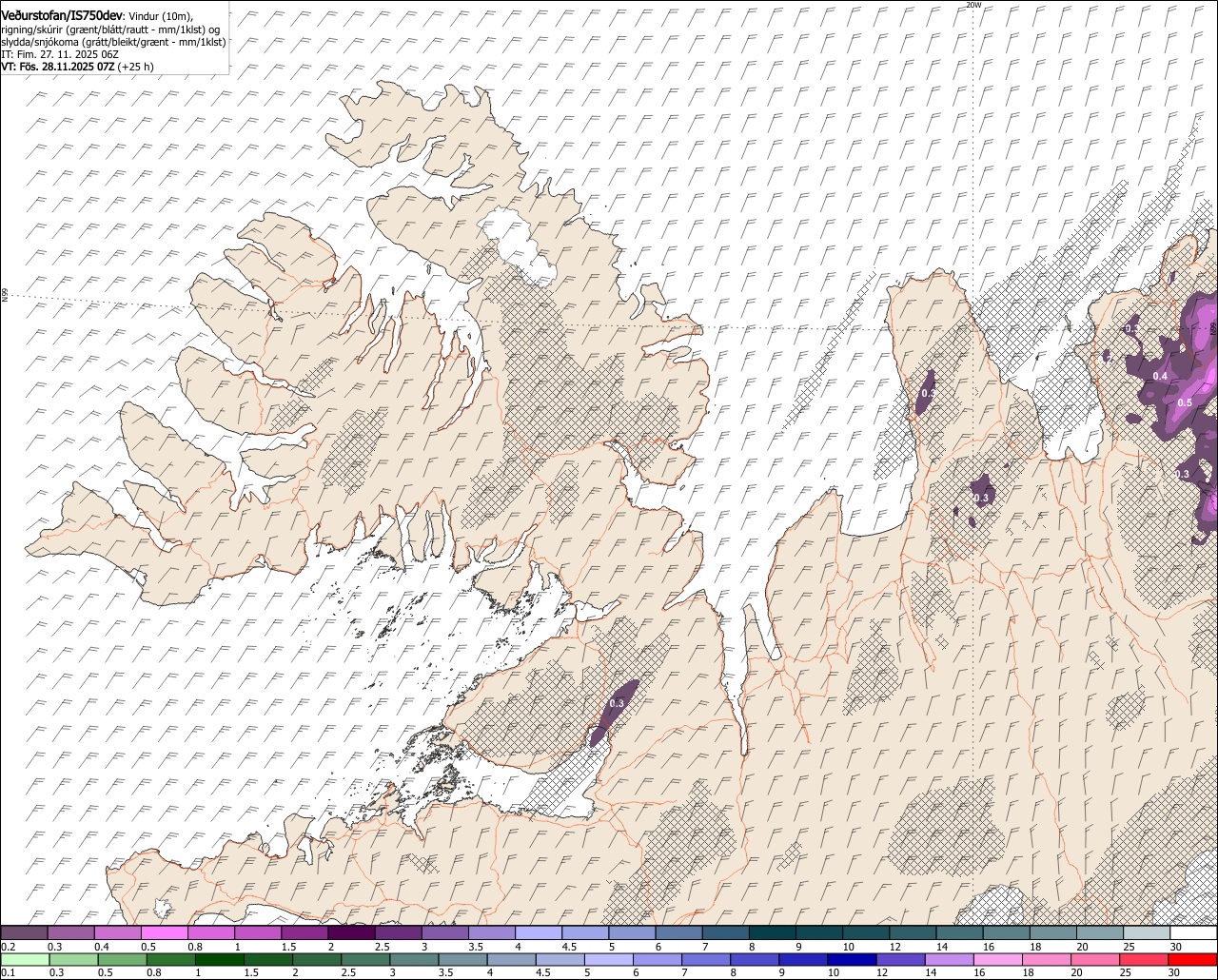Select upper legend swatch starting at 0.8
This screenshot has width=1218, height=980.
(x=211, y=932)
